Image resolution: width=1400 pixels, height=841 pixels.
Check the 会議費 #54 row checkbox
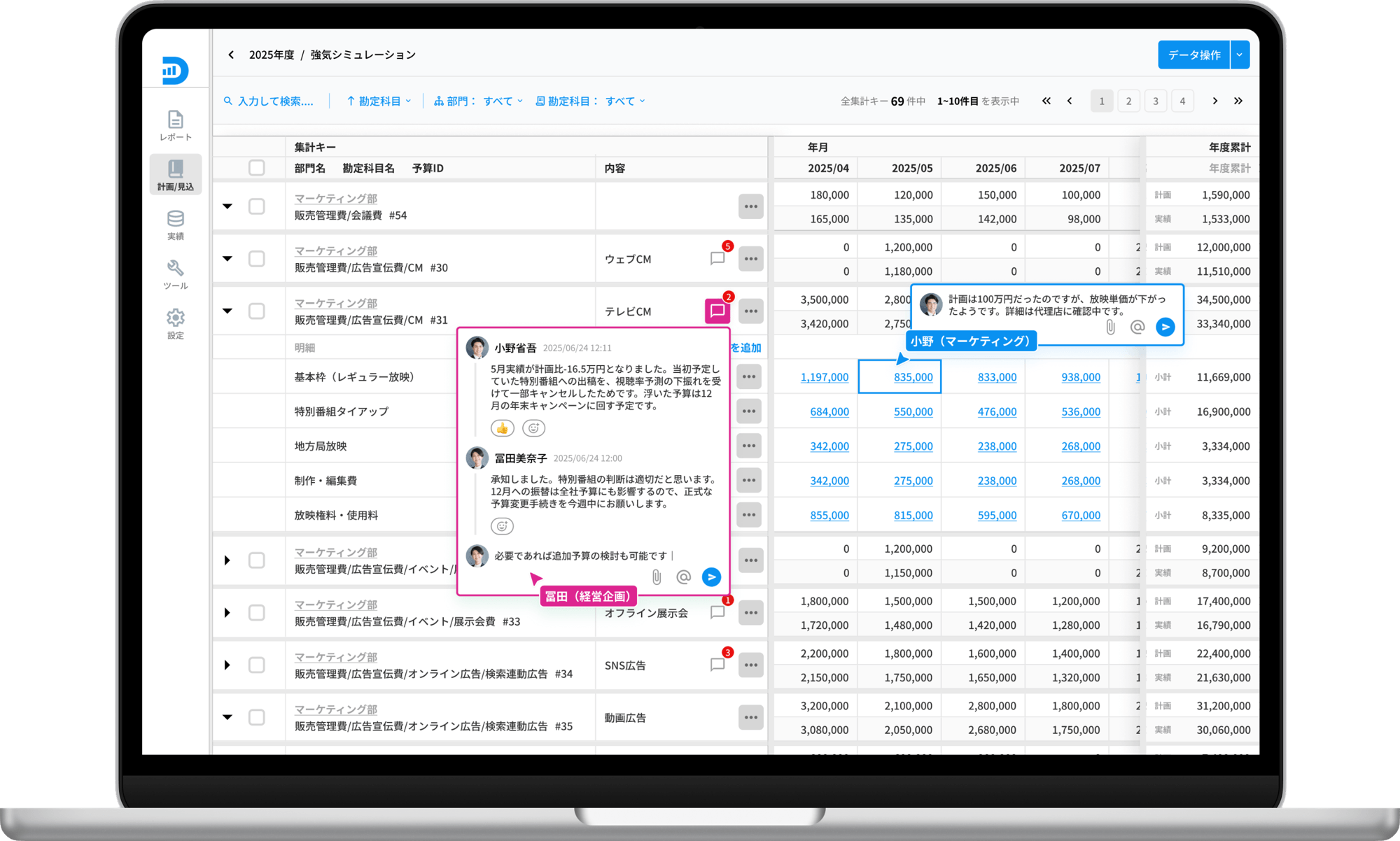click(x=256, y=206)
